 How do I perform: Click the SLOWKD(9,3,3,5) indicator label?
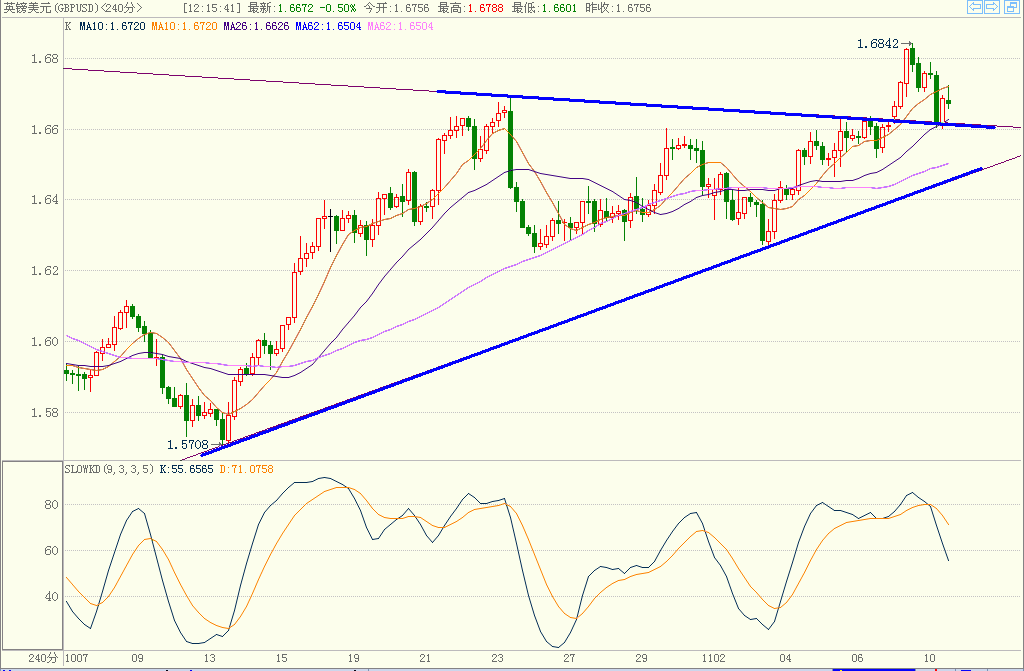109,469
